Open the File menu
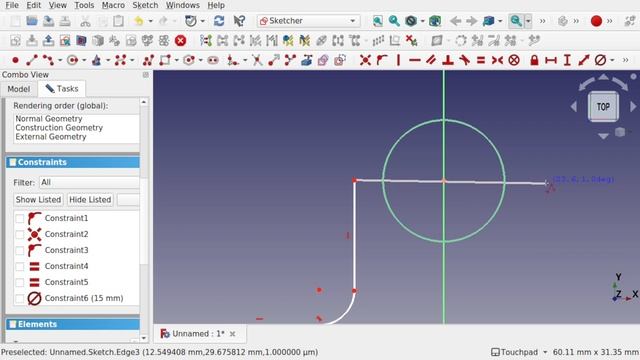Viewport: 640px width, 360px height. coord(12,5)
